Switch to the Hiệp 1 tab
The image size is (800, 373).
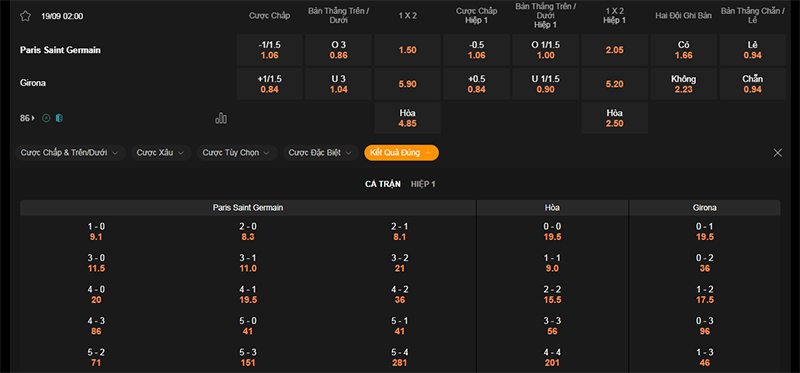(x=423, y=184)
